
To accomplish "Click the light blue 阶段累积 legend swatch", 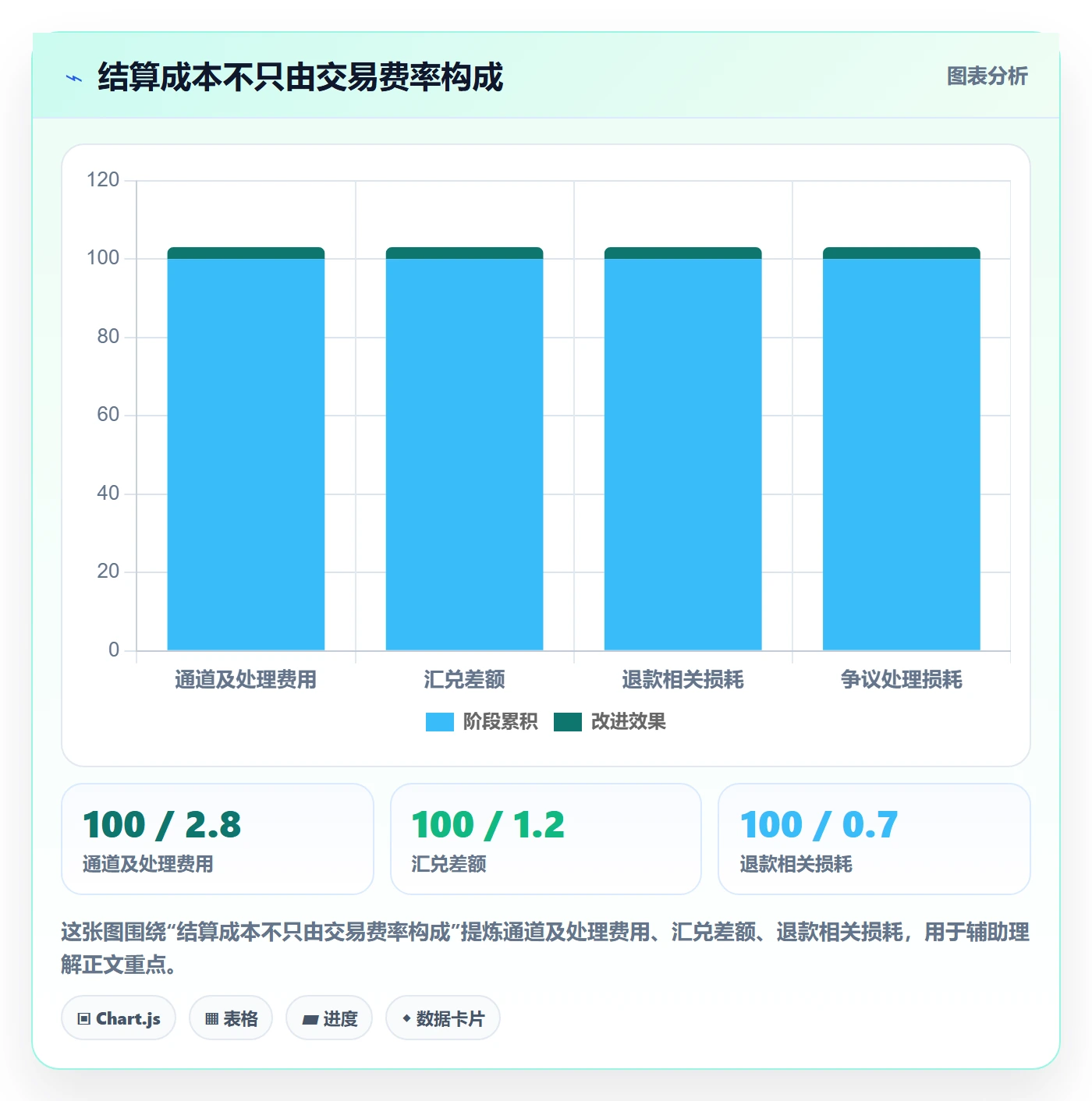I will (439, 722).
